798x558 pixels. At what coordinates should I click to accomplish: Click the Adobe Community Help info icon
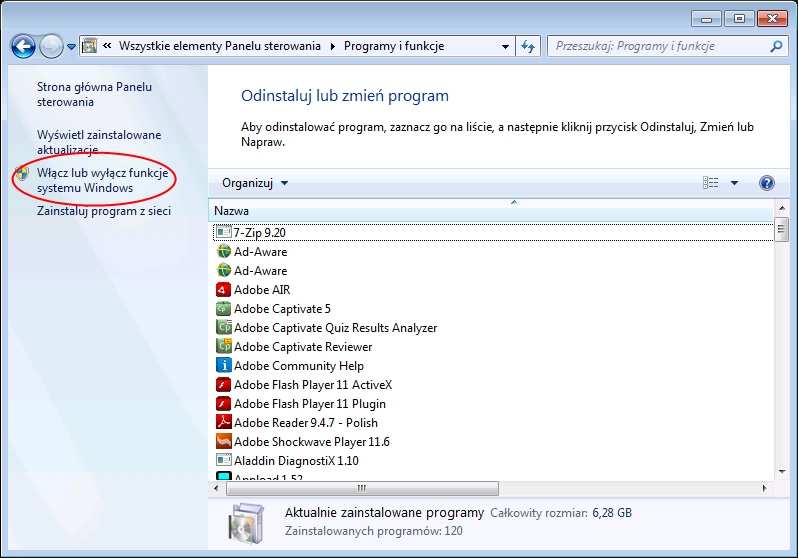223,366
